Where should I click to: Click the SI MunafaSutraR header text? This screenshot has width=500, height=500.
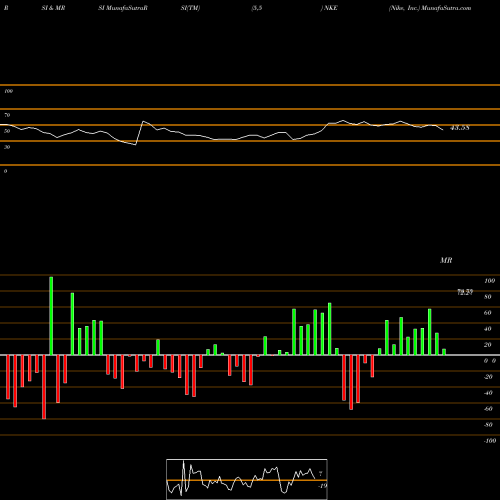(123, 8)
